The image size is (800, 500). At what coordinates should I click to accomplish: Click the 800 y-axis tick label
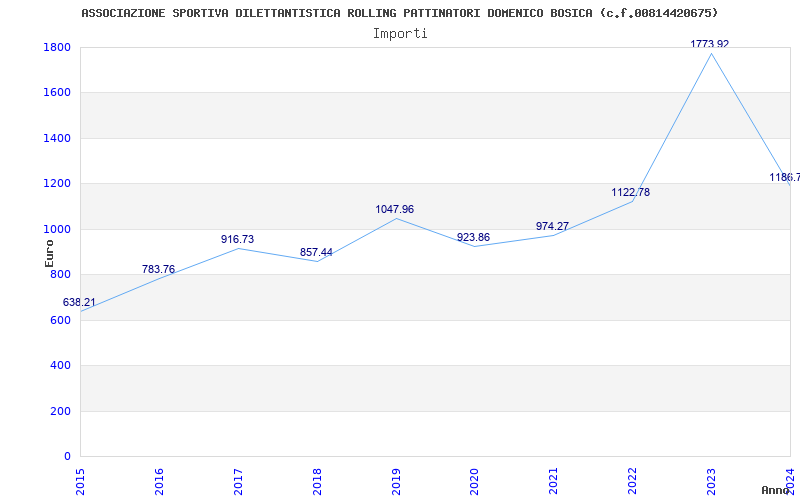click(x=60, y=275)
